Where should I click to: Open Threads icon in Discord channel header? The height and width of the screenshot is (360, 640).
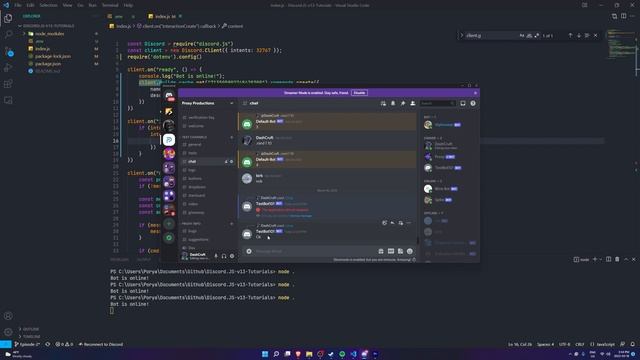383,103
